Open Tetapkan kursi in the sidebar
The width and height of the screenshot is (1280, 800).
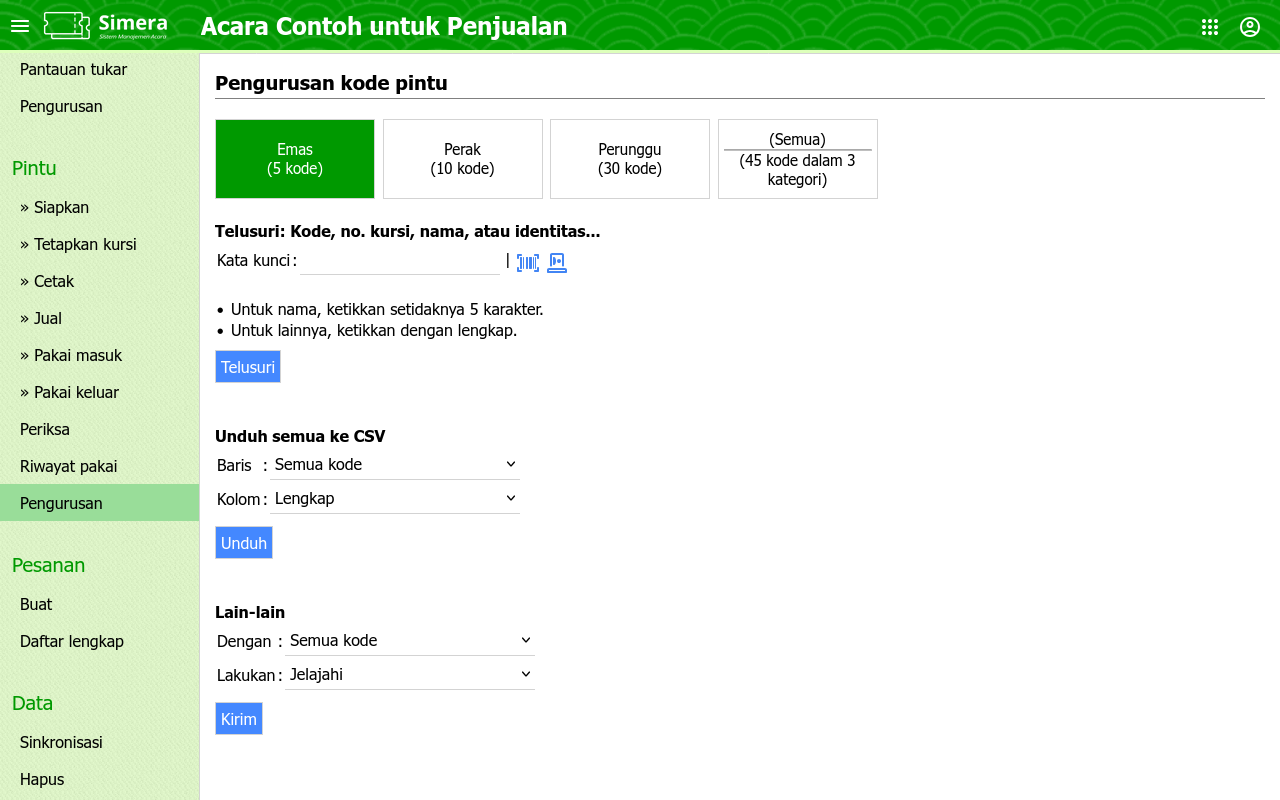(x=100, y=245)
